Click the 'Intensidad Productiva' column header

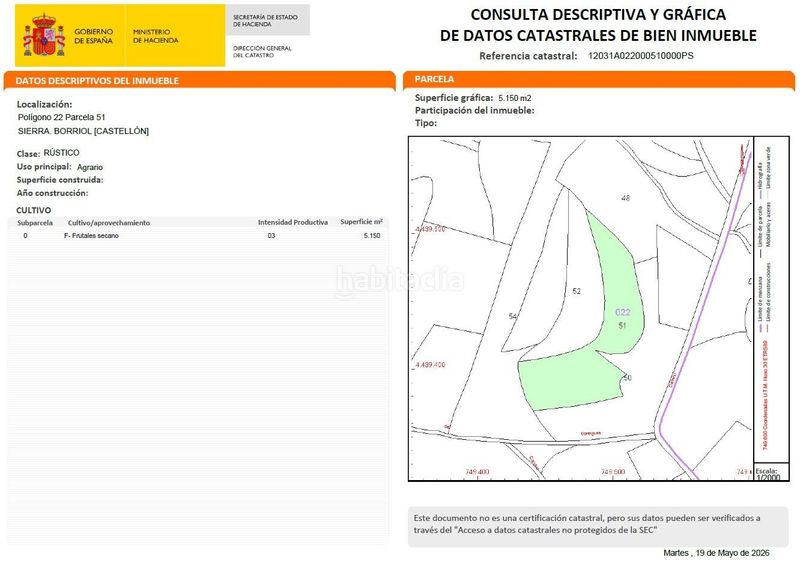click(x=293, y=223)
